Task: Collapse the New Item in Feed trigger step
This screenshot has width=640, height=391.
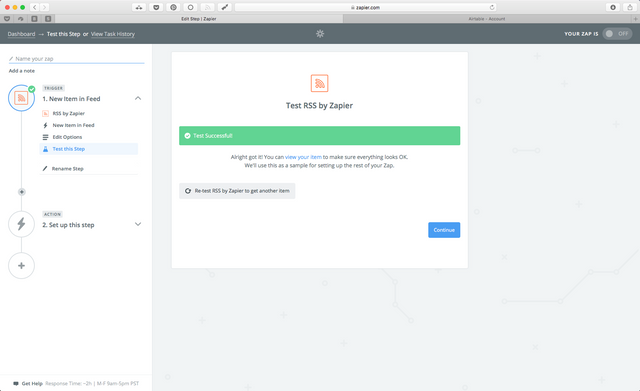Action: (x=138, y=98)
